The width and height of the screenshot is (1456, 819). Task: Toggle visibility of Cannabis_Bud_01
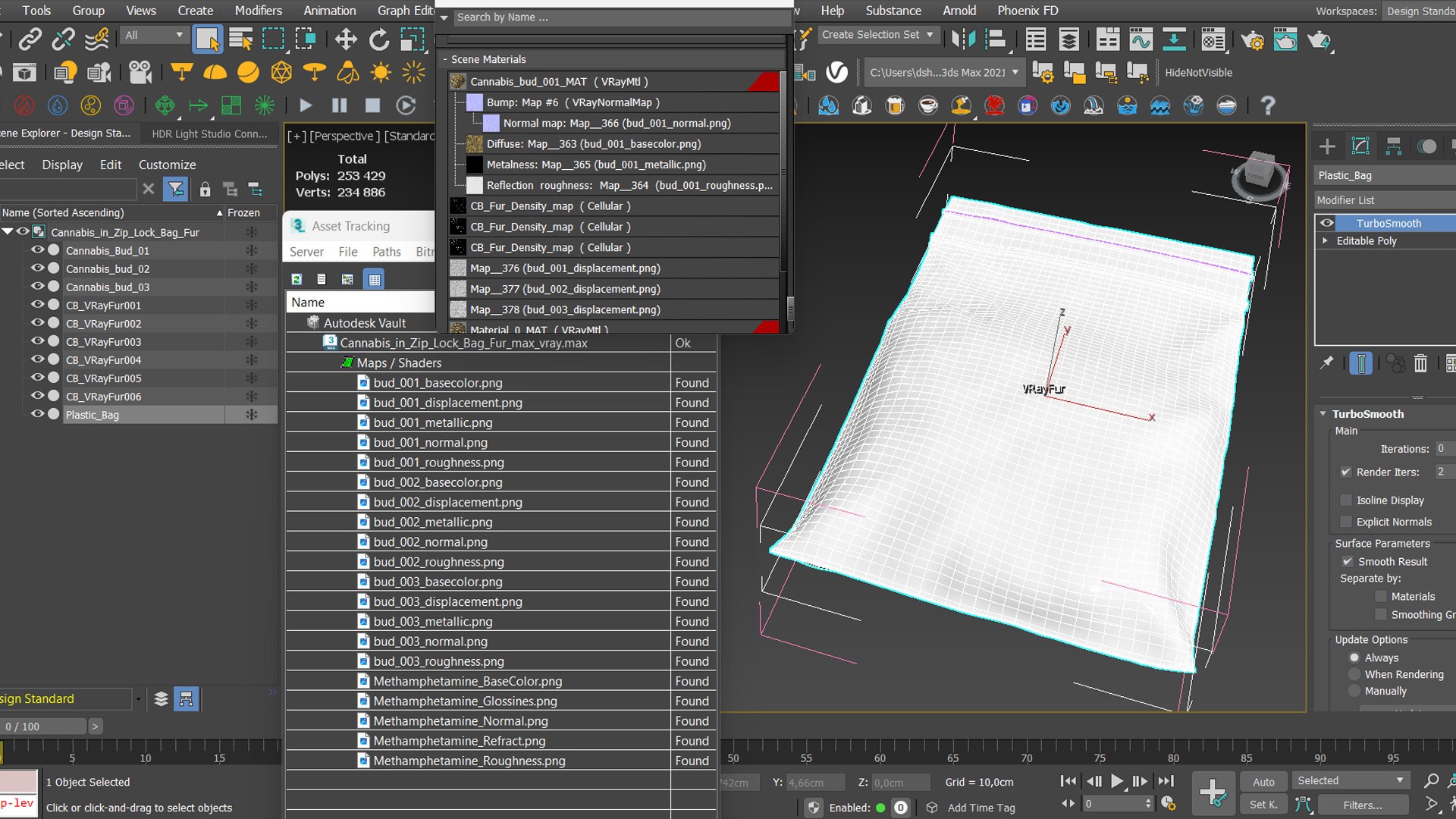click(36, 250)
